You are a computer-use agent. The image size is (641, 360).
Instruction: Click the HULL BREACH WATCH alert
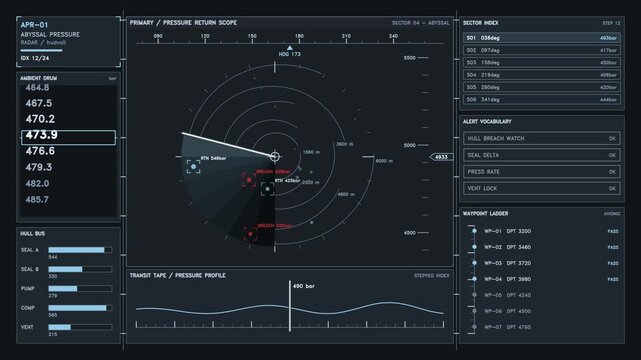[542, 139]
